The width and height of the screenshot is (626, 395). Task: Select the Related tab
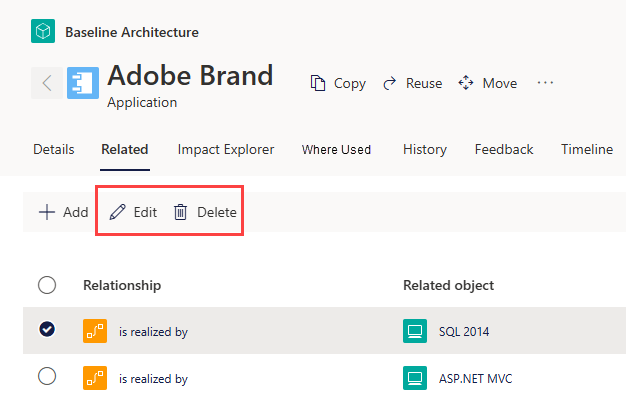click(125, 149)
